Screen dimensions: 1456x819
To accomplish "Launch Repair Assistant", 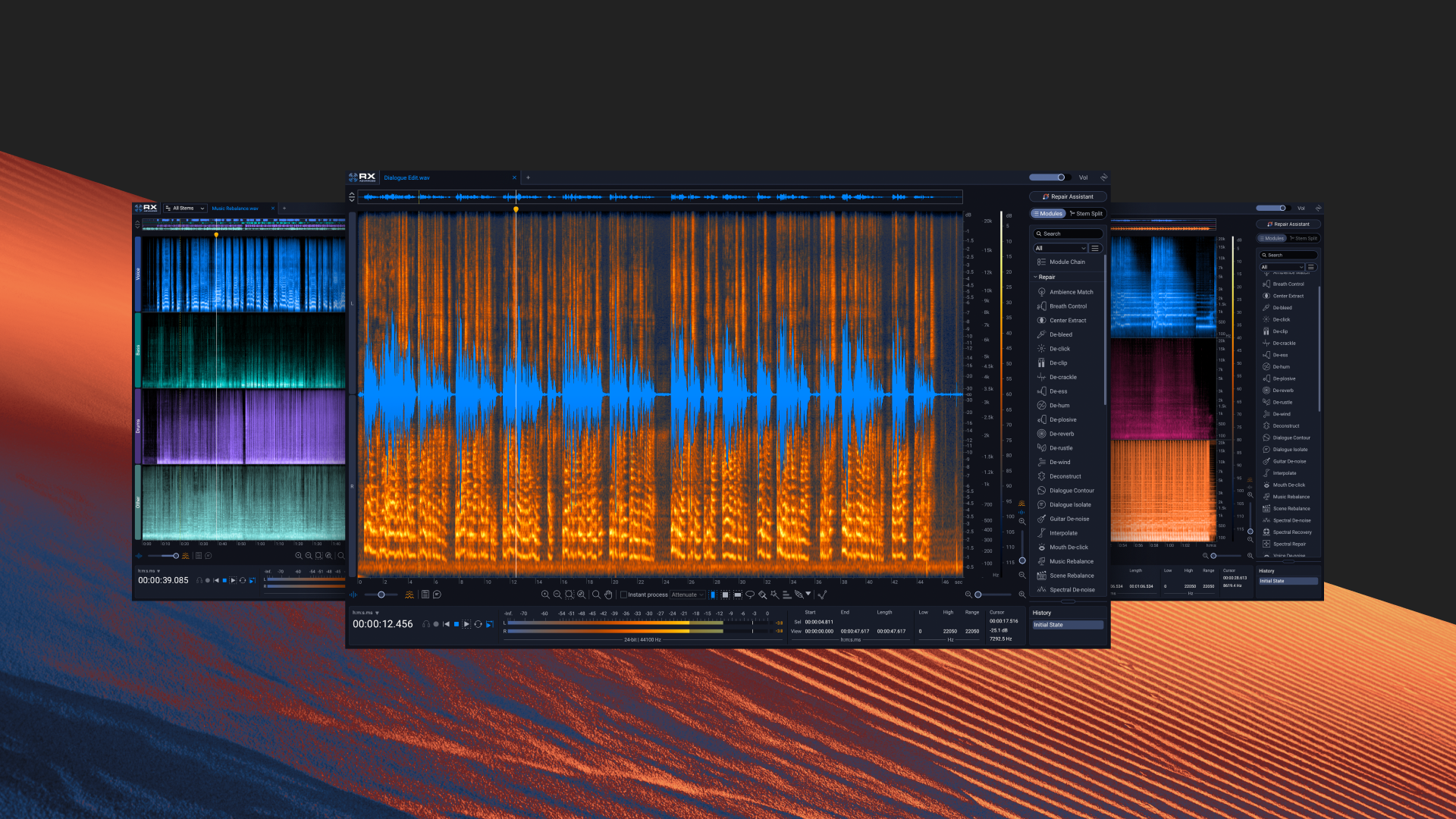I will pyautogui.click(x=1068, y=196).
